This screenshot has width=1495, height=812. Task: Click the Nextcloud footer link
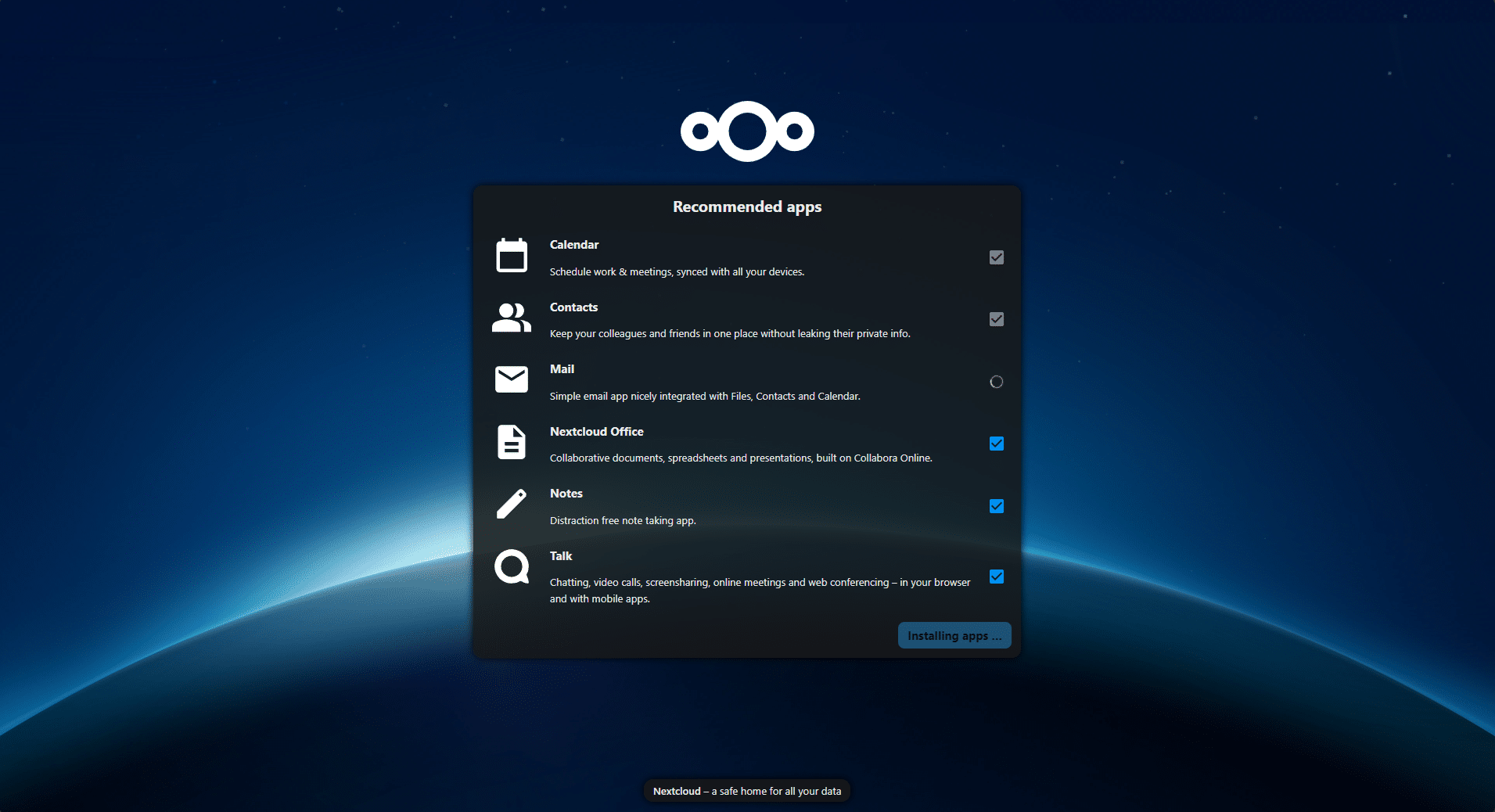click(x=677, y=791)
